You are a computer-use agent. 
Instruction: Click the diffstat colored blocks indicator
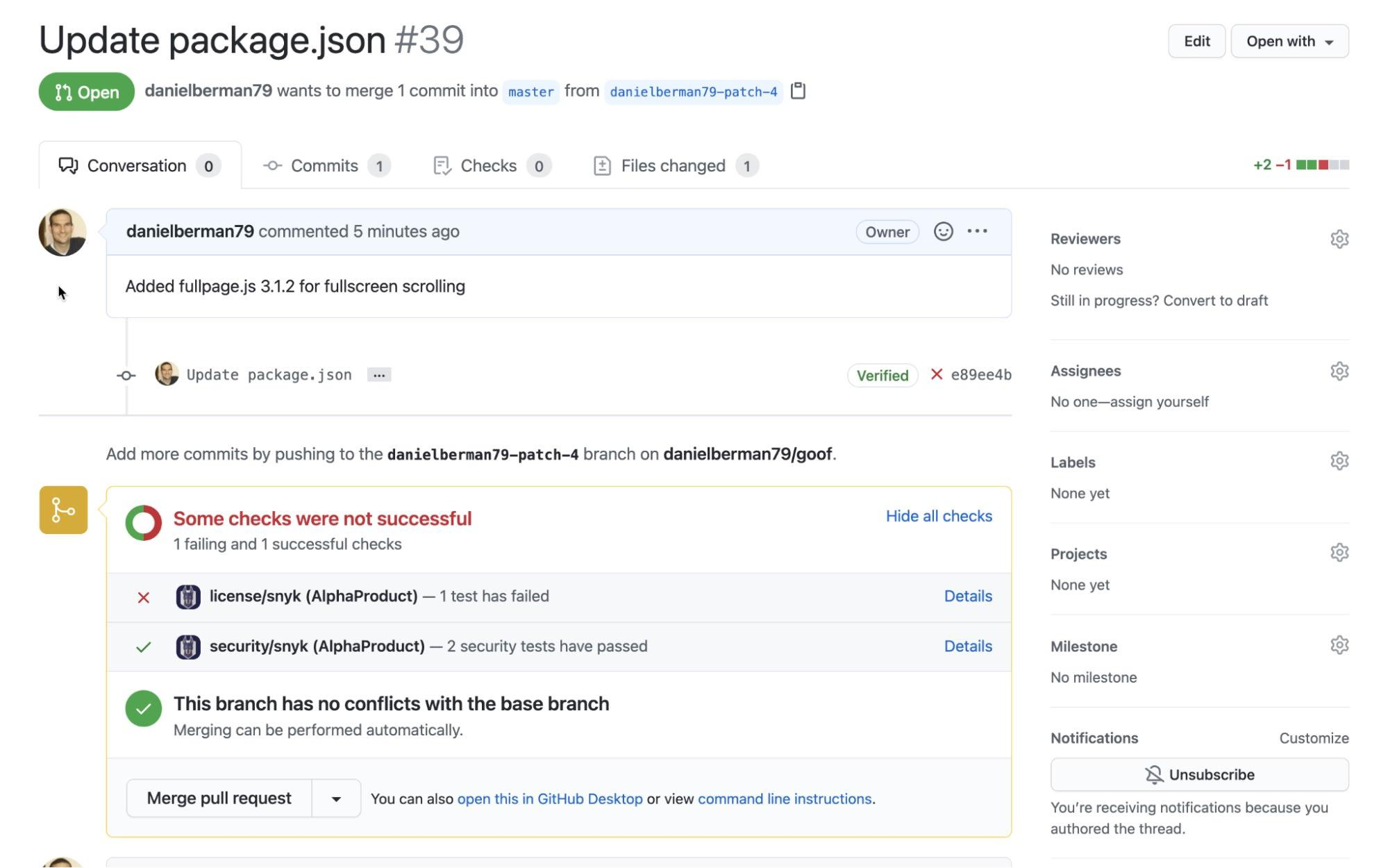1322,165
